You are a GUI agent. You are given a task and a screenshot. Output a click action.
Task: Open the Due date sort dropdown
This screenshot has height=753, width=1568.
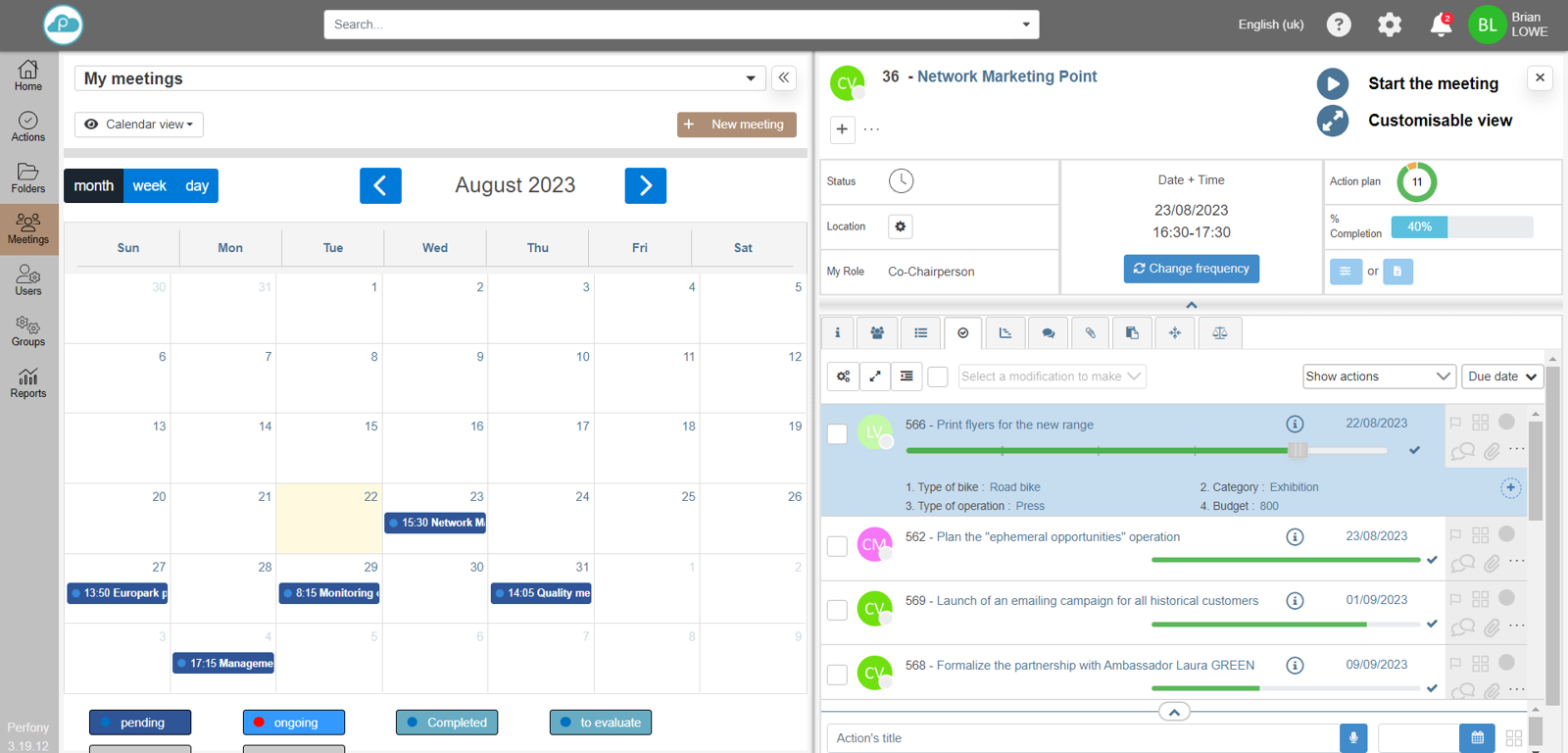(x=1501, y=376)
